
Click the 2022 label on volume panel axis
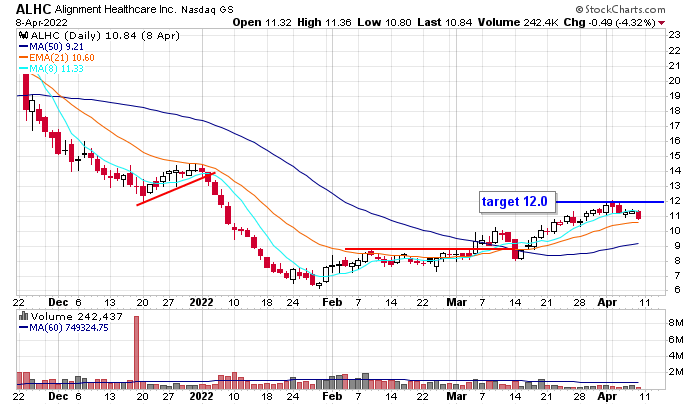pos(201,397)
